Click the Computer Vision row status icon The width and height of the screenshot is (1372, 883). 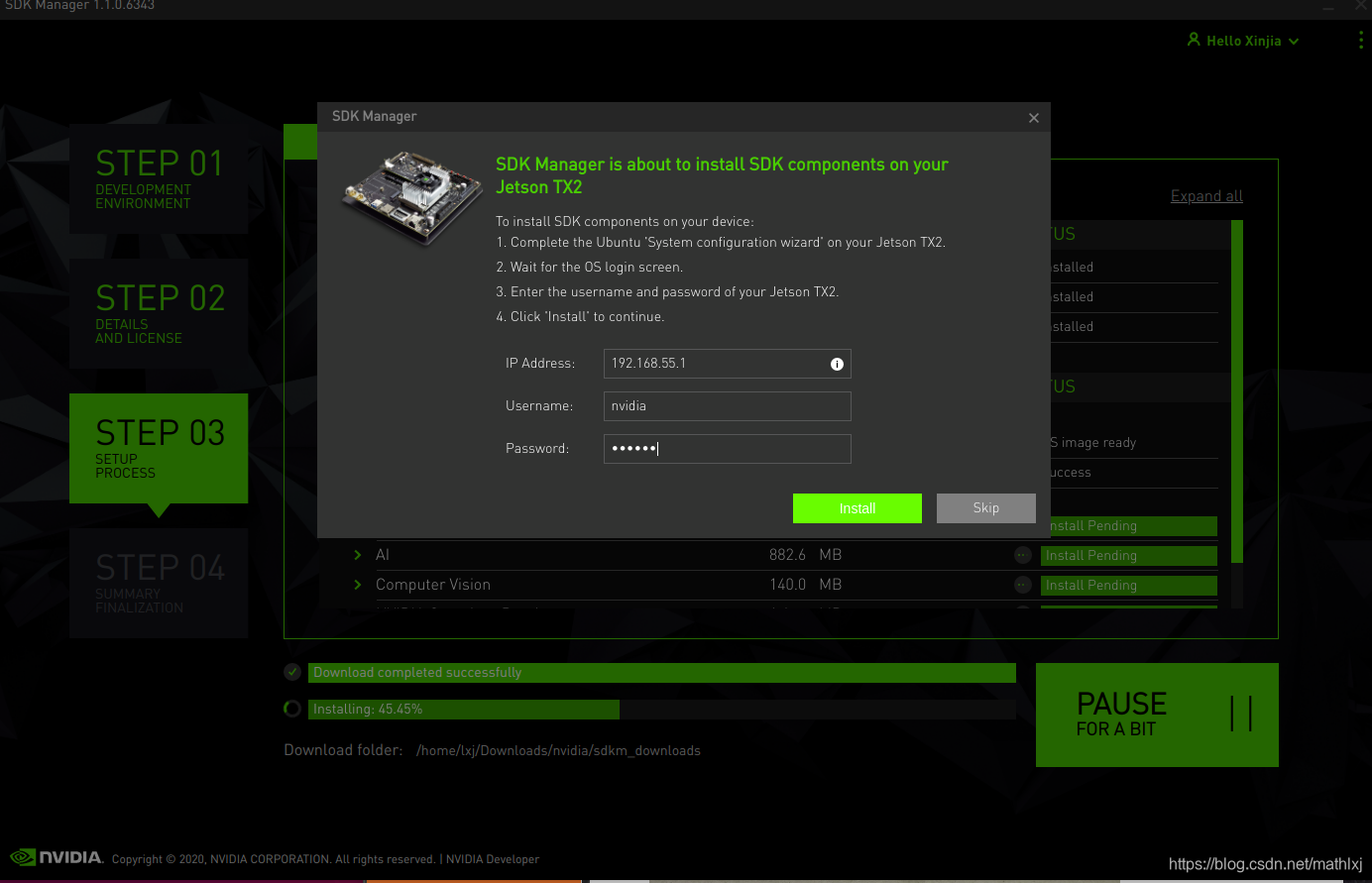[1023, 585]
